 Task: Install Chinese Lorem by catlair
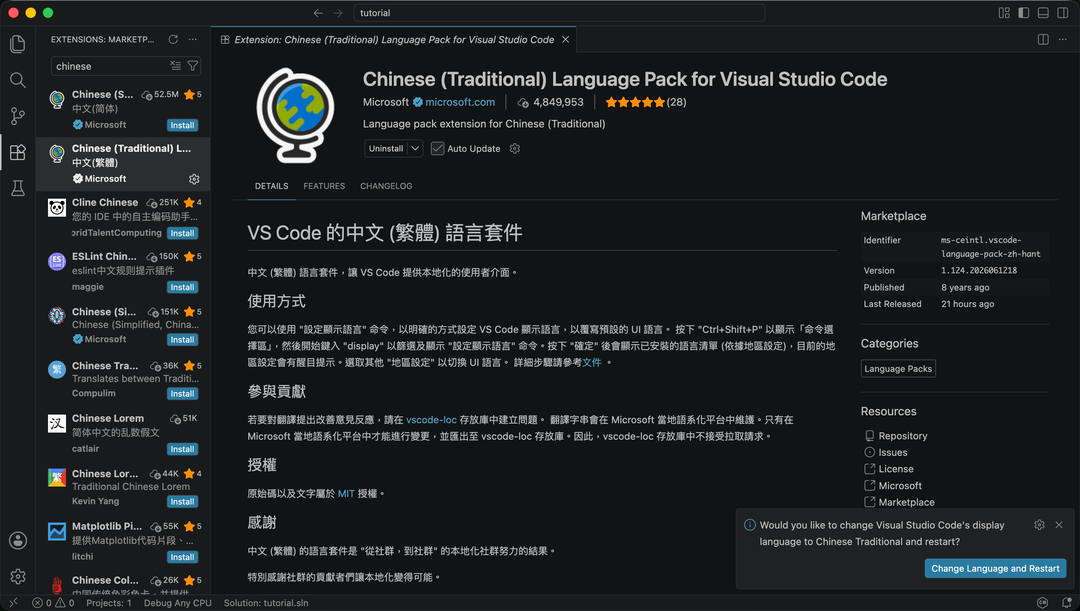coord(183,449)
